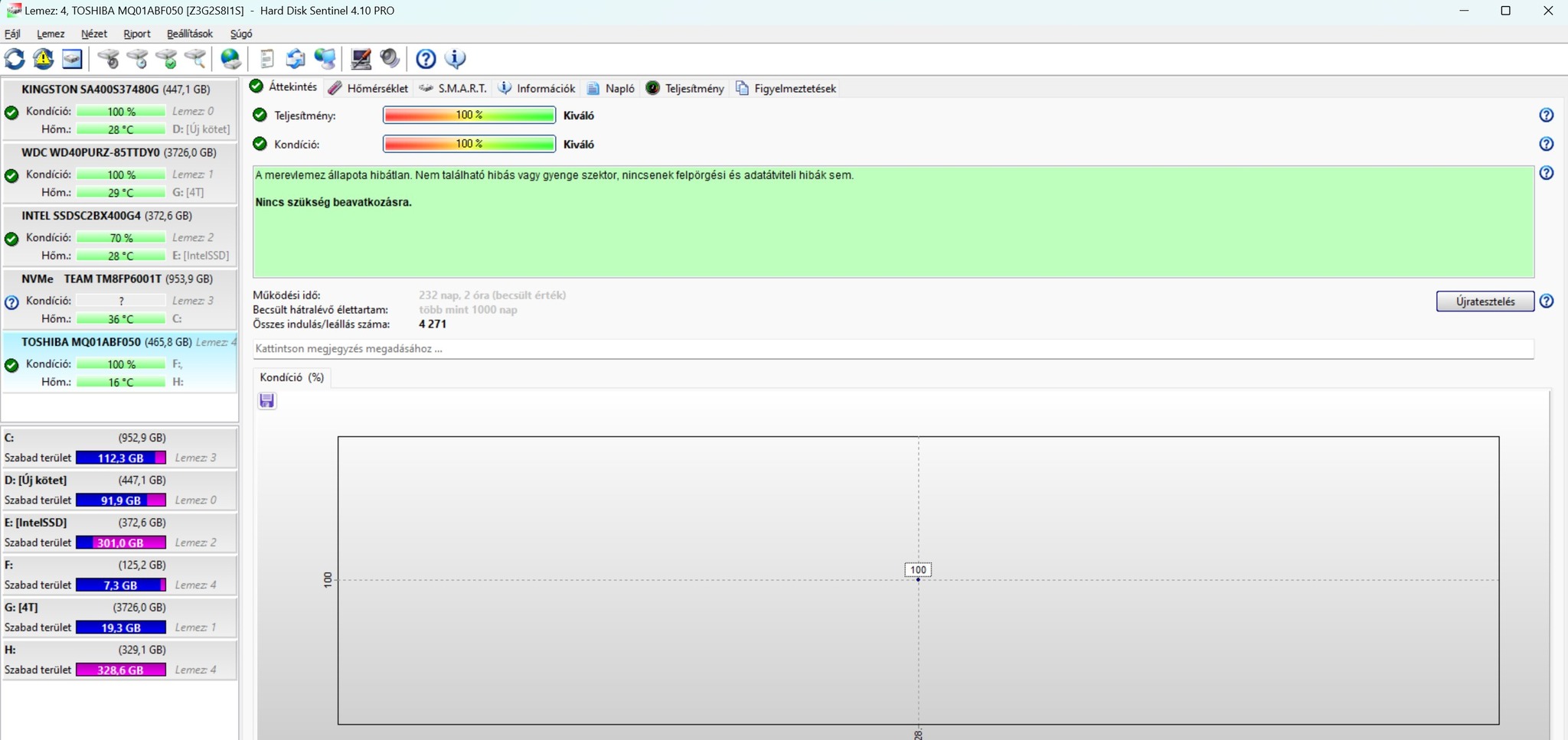The height and width of the screenshot is (740, 1568).
Task: Click D: [Új kötet] free space bar
Action: click(x=121, y=500)
